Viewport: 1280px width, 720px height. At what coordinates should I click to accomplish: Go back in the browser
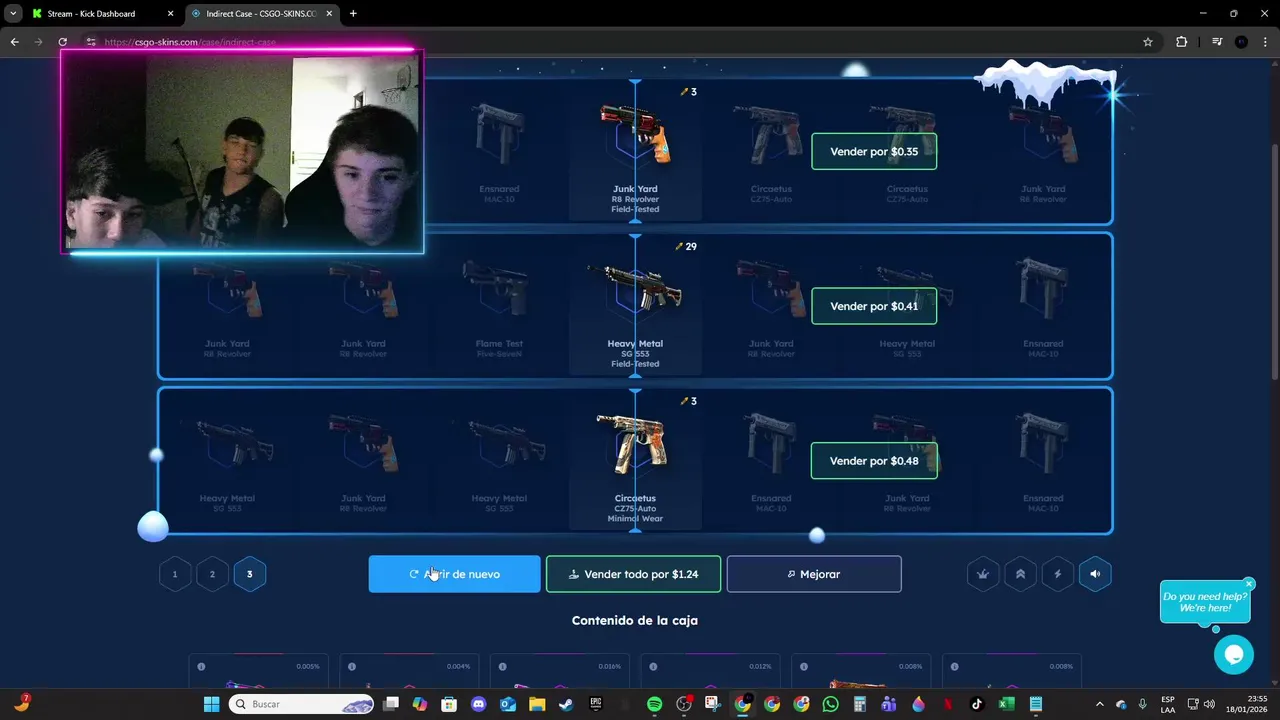click(14, 42)
